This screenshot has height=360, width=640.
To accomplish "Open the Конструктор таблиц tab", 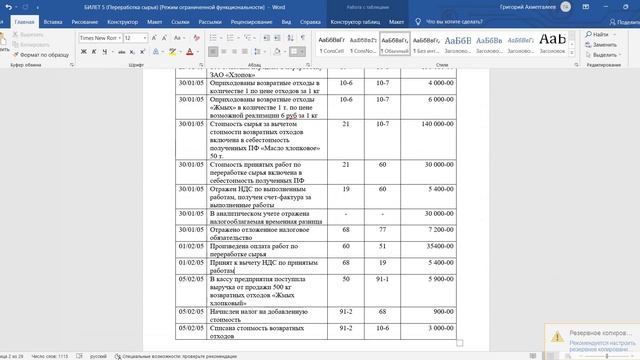I will click(x=355, y=22).
